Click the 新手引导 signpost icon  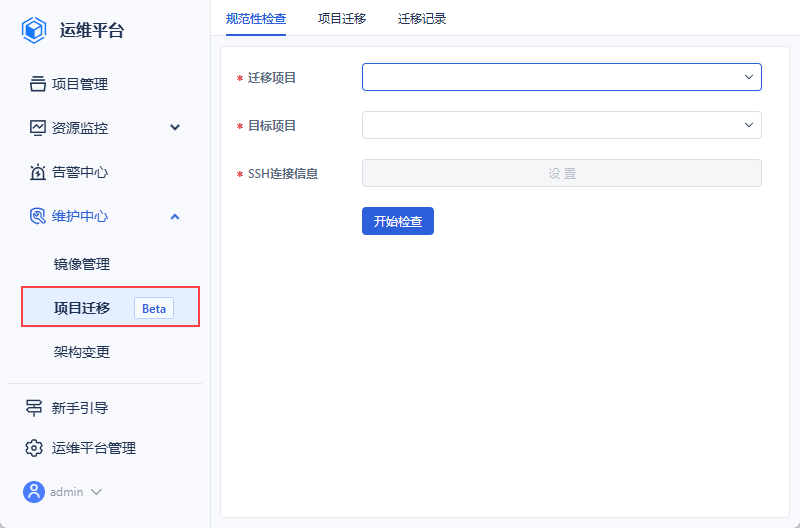(x=37, y=408)
